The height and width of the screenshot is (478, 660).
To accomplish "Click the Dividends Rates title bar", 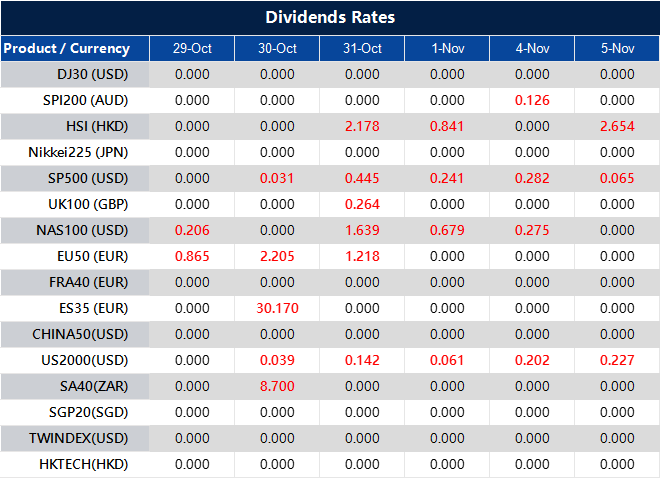I will click(x=330, y=18).
